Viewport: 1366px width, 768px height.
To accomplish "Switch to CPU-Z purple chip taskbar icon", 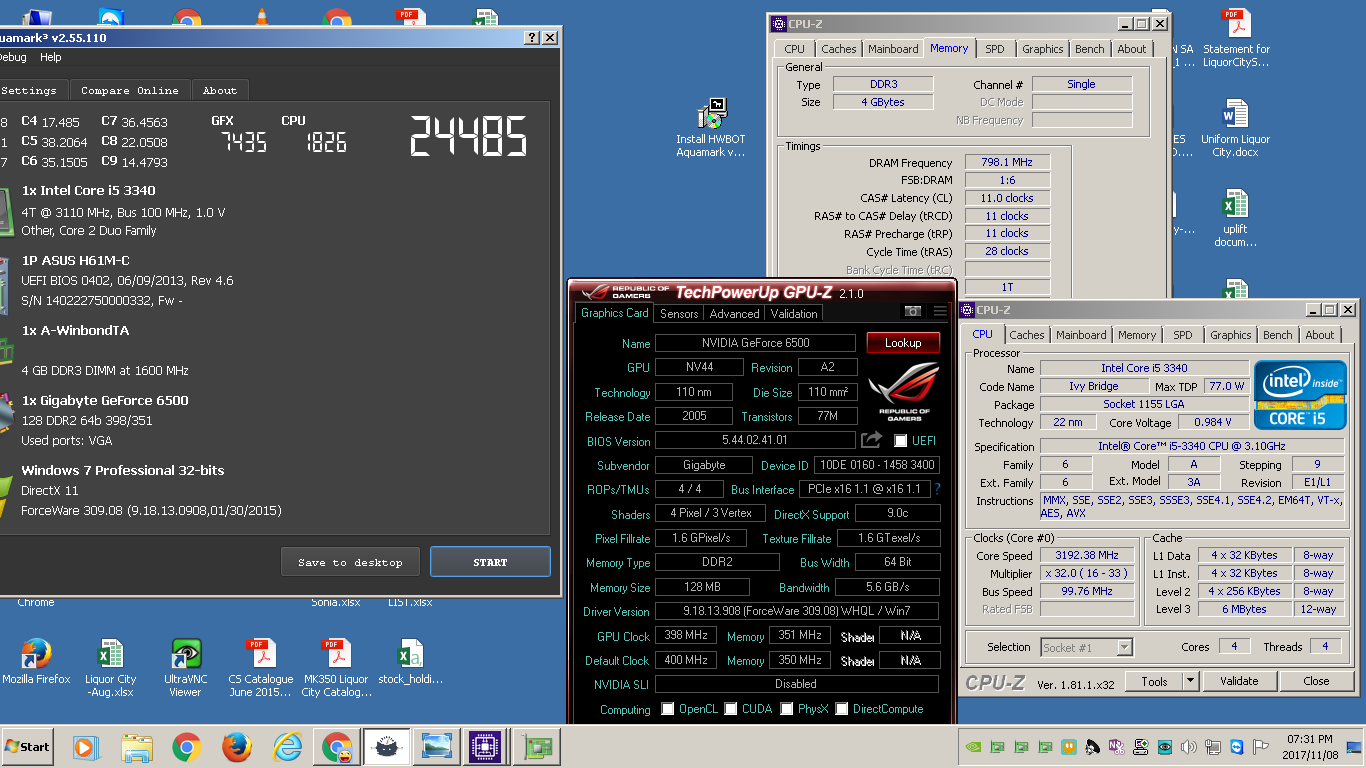I will 485,747.
